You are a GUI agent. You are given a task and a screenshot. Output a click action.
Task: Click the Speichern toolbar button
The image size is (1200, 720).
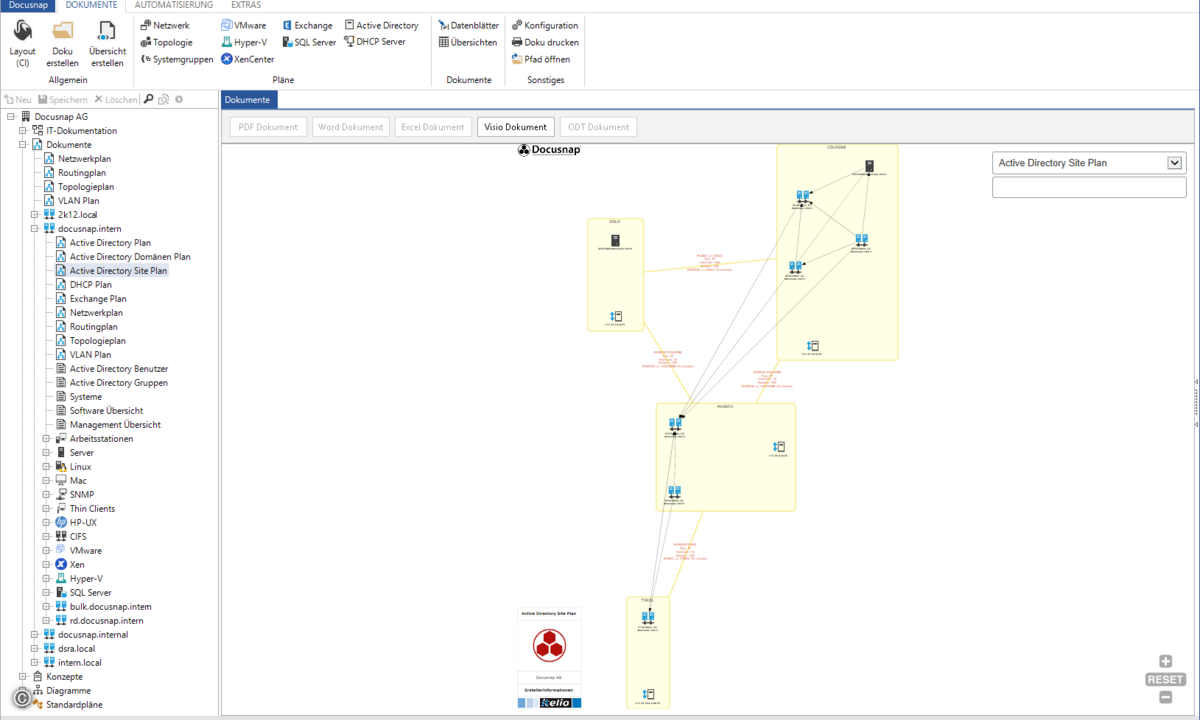63,99
